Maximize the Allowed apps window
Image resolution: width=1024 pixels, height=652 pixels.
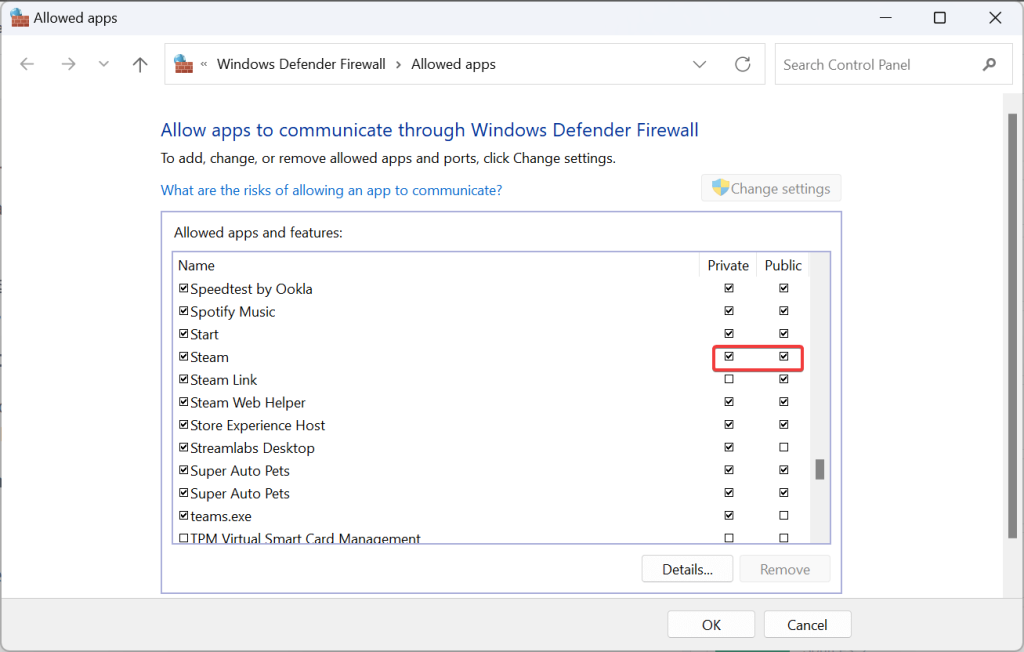click(939, 18)
